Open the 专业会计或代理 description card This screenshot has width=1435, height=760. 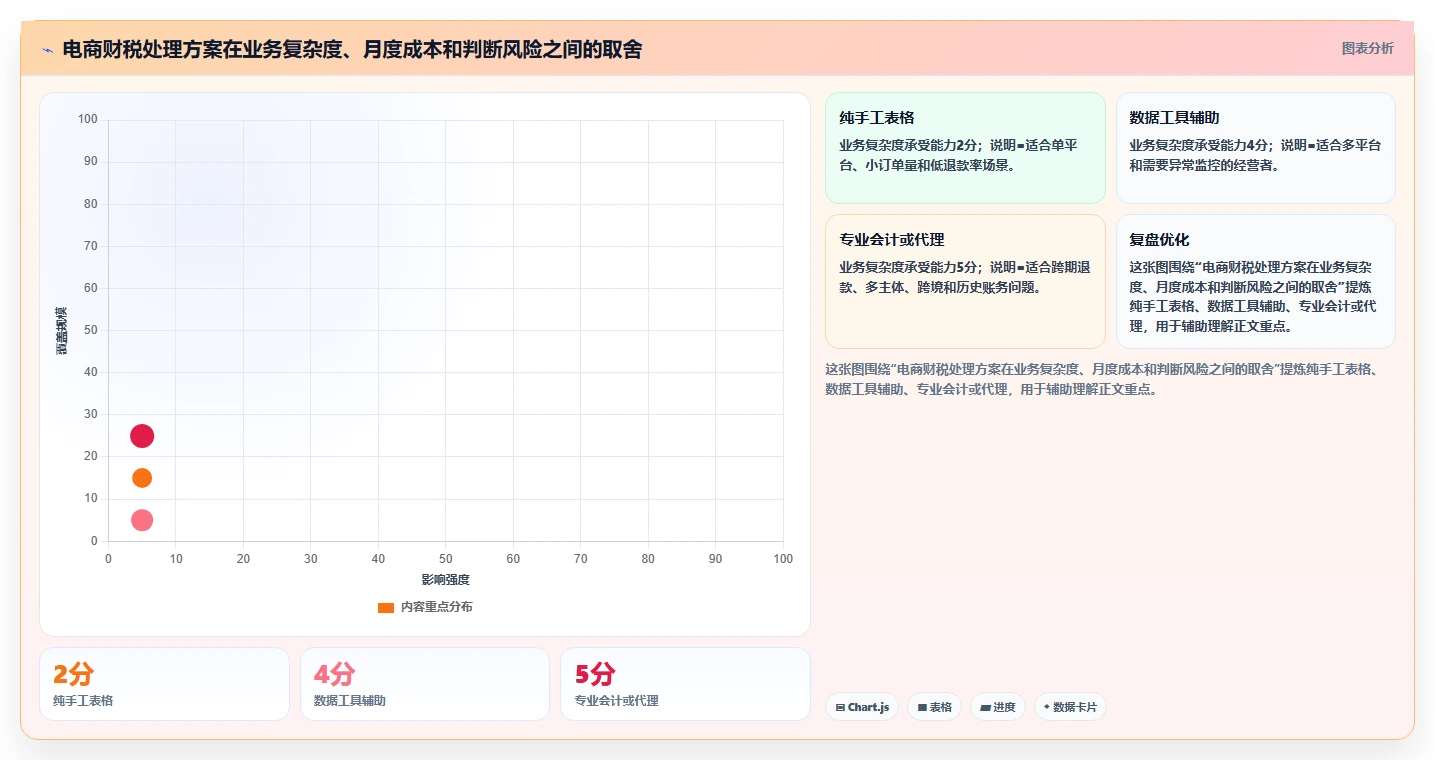[x=965, y=281]
